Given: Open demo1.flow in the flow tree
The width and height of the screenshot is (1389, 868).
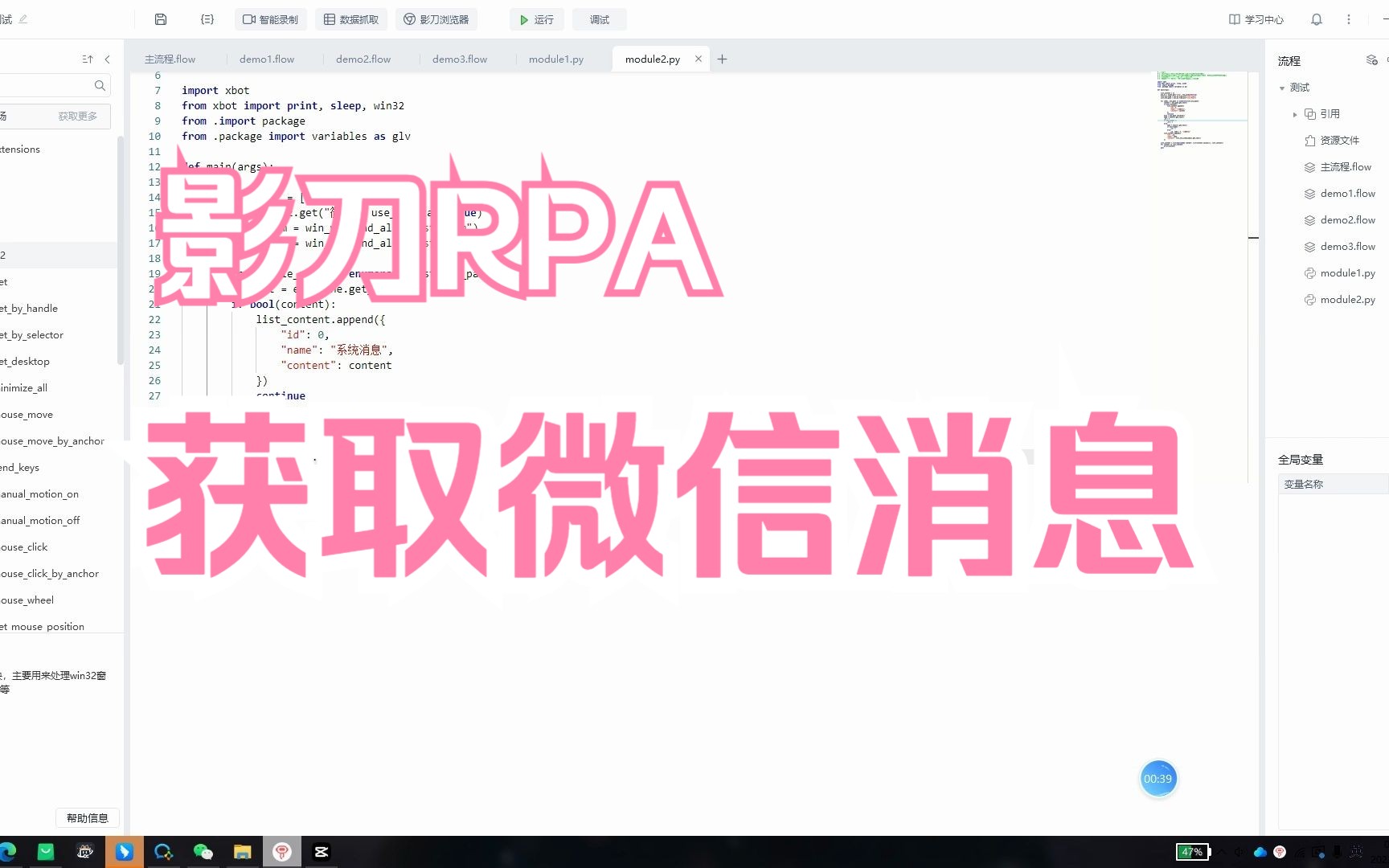Looking at the screenshot, I should tap(1339, 193).
